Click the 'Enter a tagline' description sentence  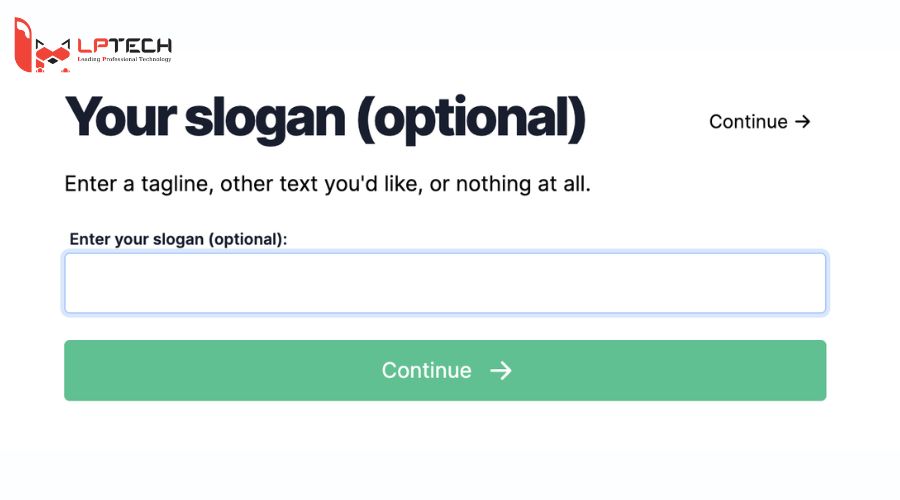[327, 184]
